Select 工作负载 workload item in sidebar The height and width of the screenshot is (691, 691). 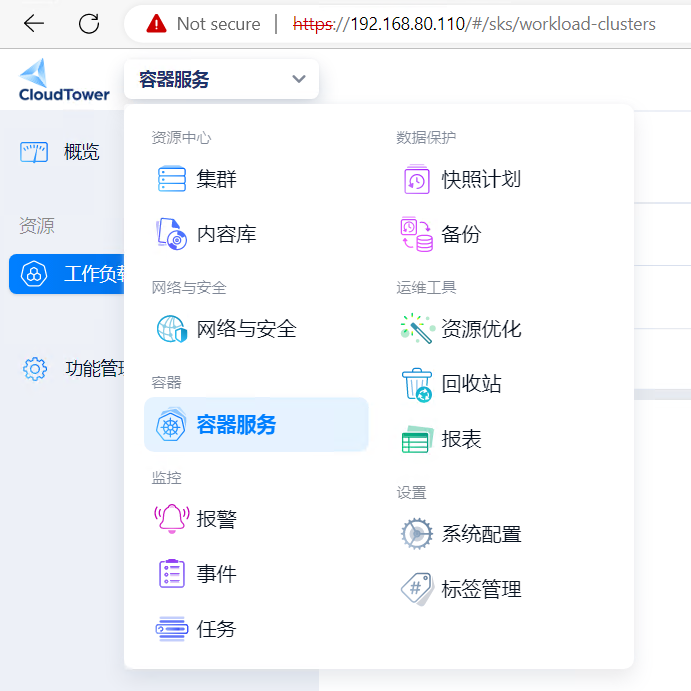(66, 274)
